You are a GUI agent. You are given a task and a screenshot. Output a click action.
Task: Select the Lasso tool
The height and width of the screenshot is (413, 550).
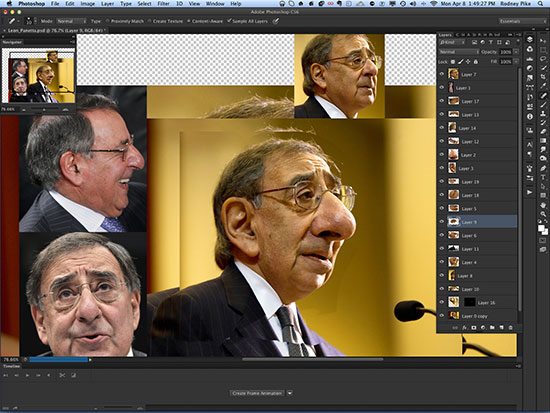[x=543, y=59]
